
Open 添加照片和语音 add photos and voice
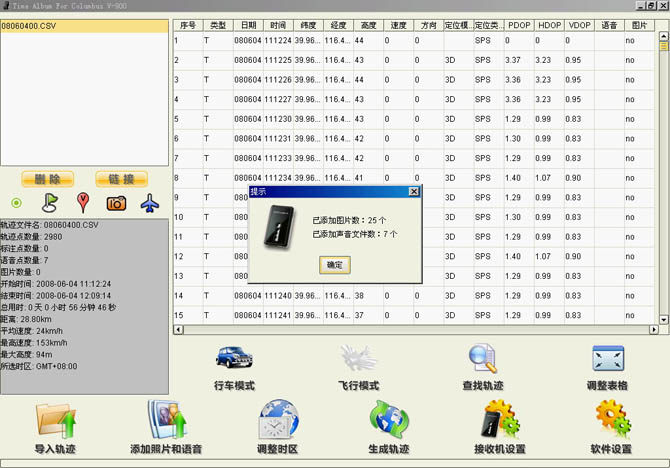(x=167, y=420)
